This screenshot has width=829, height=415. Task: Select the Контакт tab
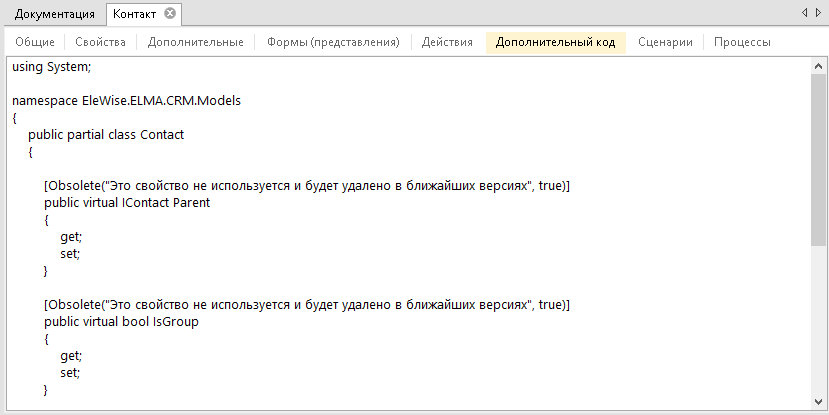pyautogui.click(x=134, y=14)
